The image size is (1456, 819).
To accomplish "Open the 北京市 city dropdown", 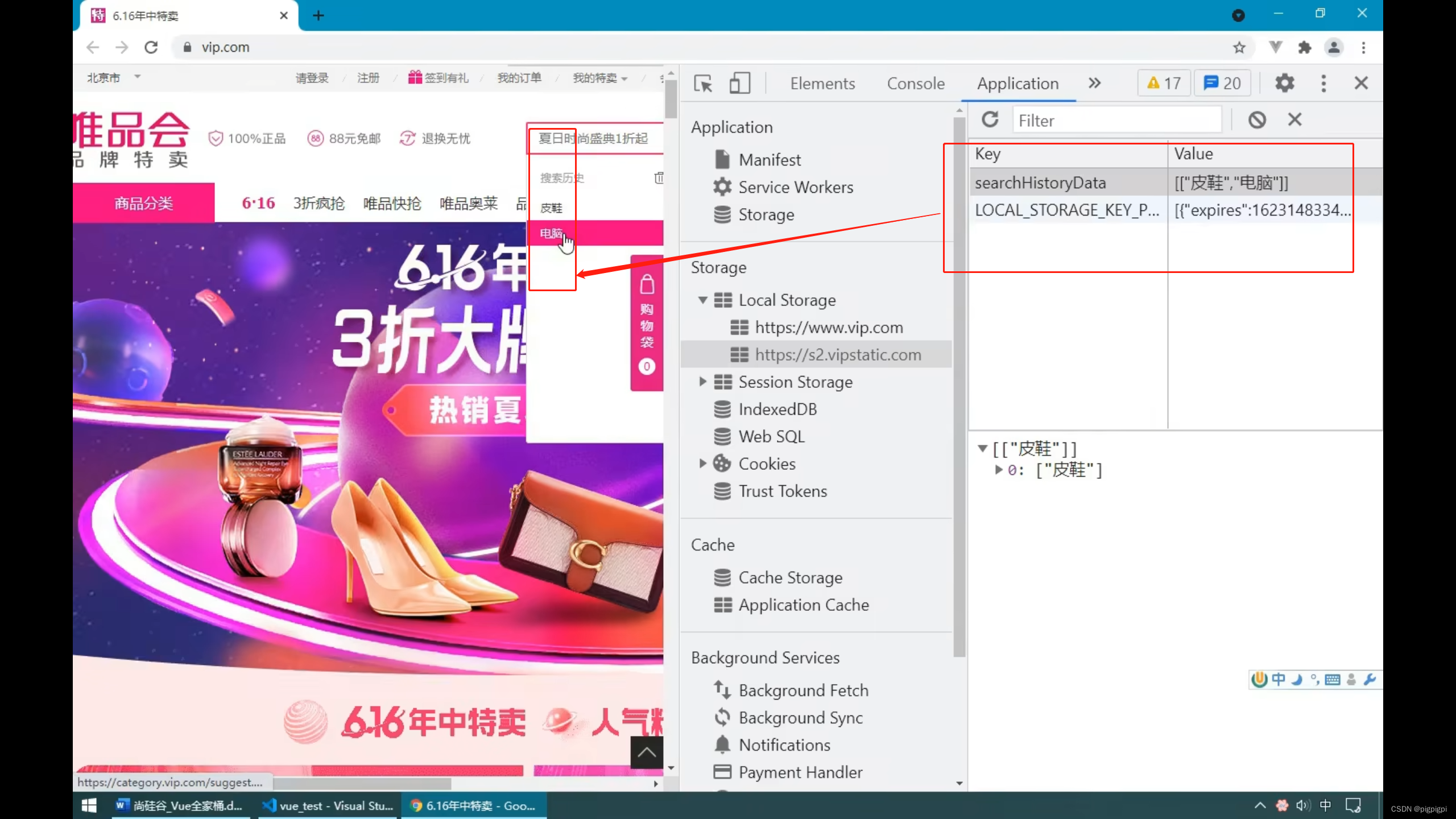I will click(113, 77).
